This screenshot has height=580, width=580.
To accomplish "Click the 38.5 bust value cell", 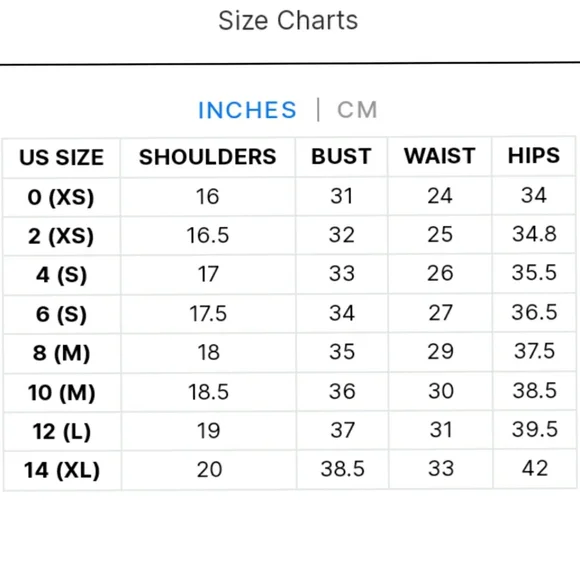I will 343,469.
